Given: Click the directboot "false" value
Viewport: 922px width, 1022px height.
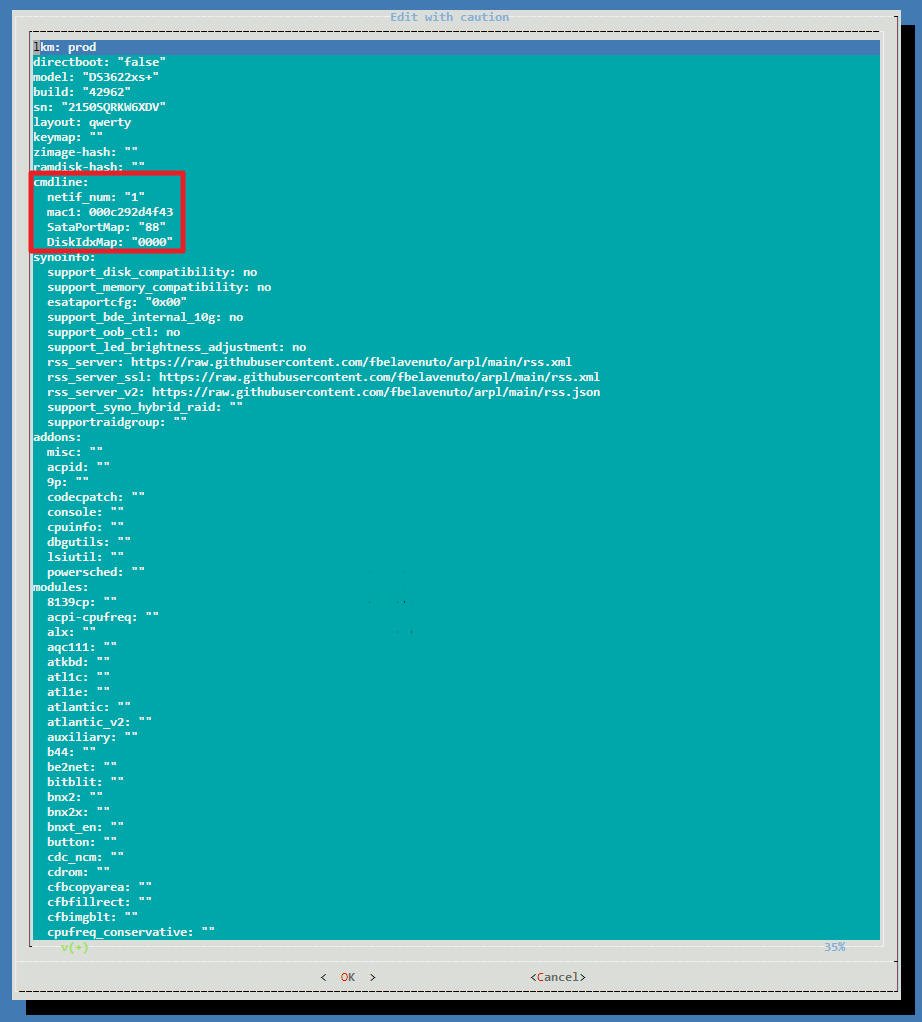Looking at the screenshot, I should (141, 62).
